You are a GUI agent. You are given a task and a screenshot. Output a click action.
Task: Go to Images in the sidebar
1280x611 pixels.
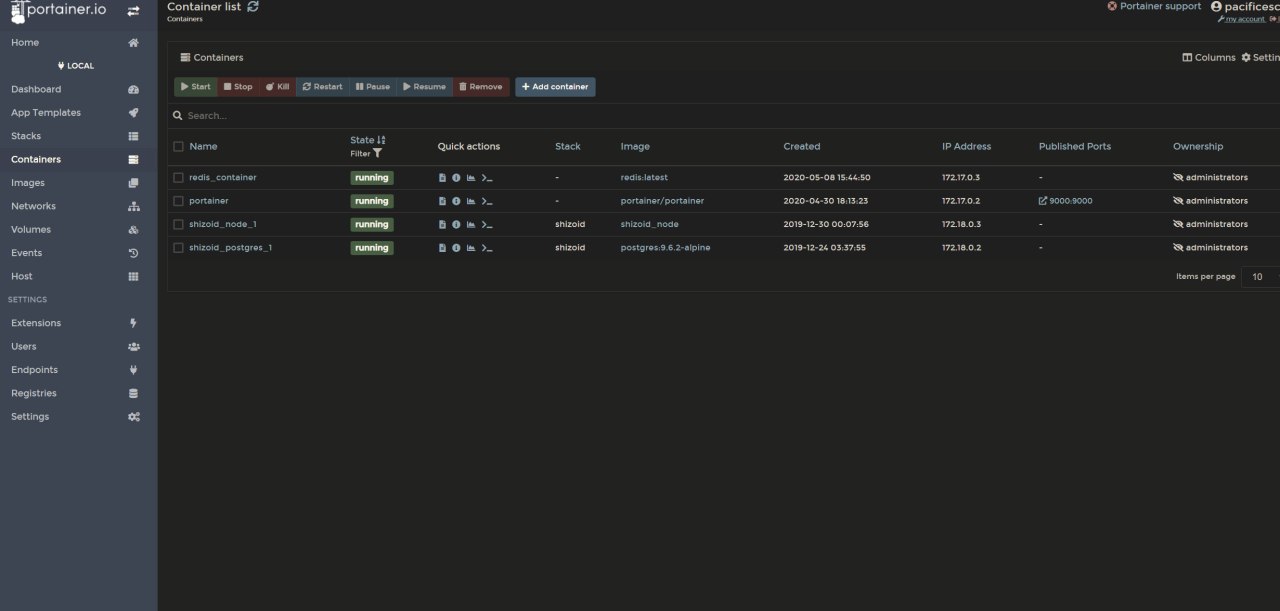78,183
